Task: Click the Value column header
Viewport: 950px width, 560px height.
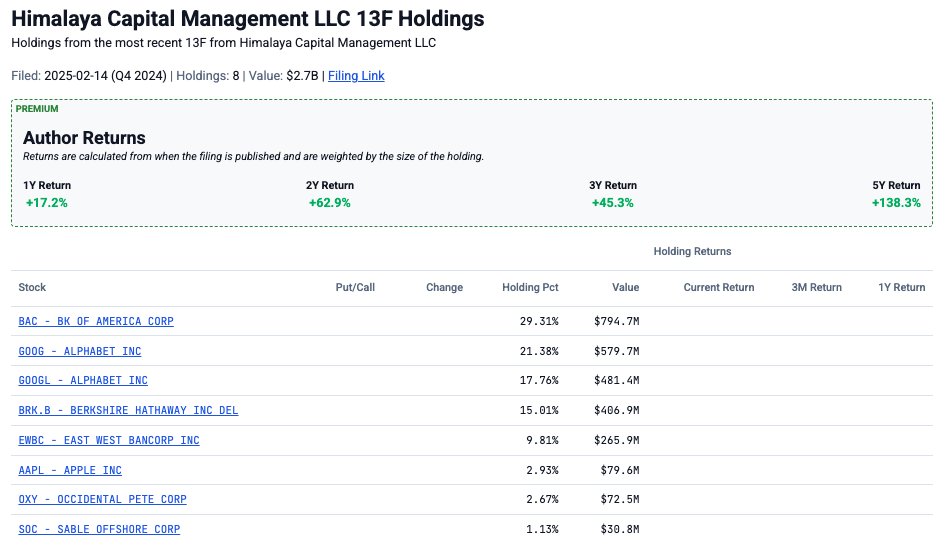Action: [x=625, y=287]
